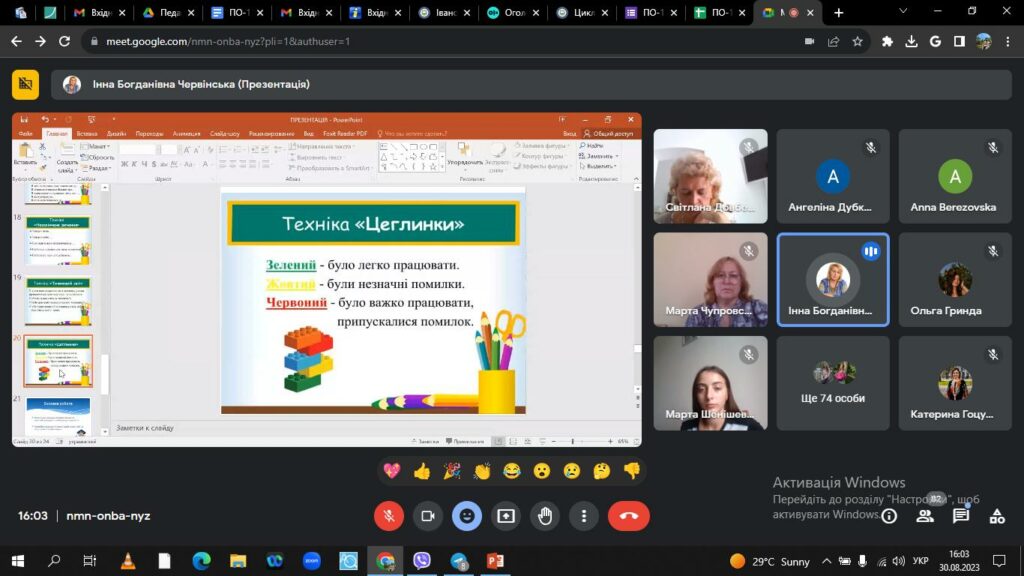Send the thumbs up reaction emoji
The width and height of the screenshot is (1024, 576).
(422, 471)
